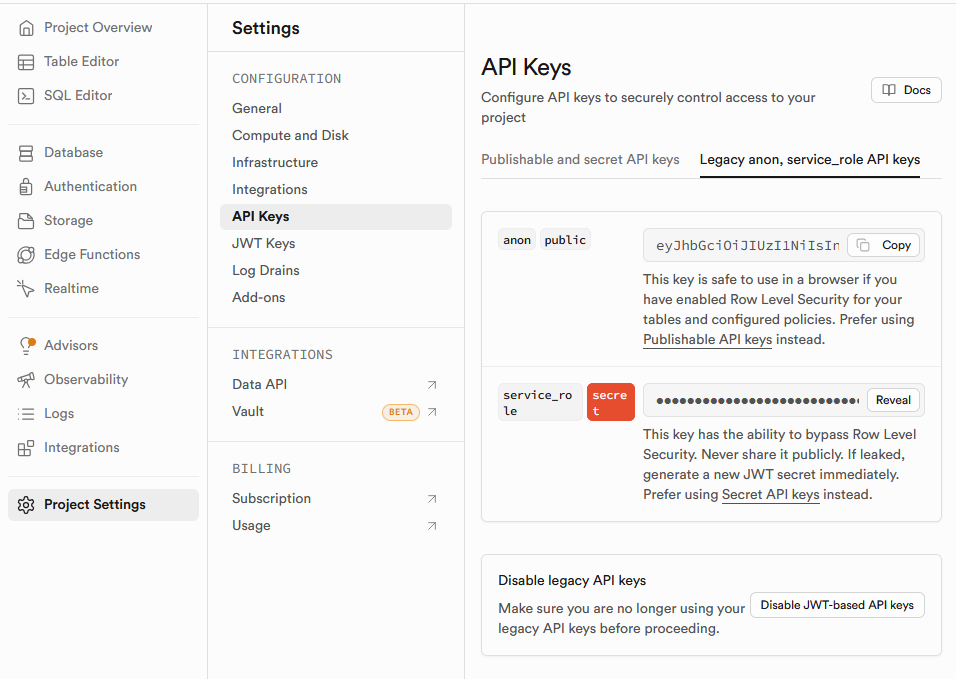956x679 pixels.
Task: Open Compute and Disk settings
Action: tap(290, 135)
